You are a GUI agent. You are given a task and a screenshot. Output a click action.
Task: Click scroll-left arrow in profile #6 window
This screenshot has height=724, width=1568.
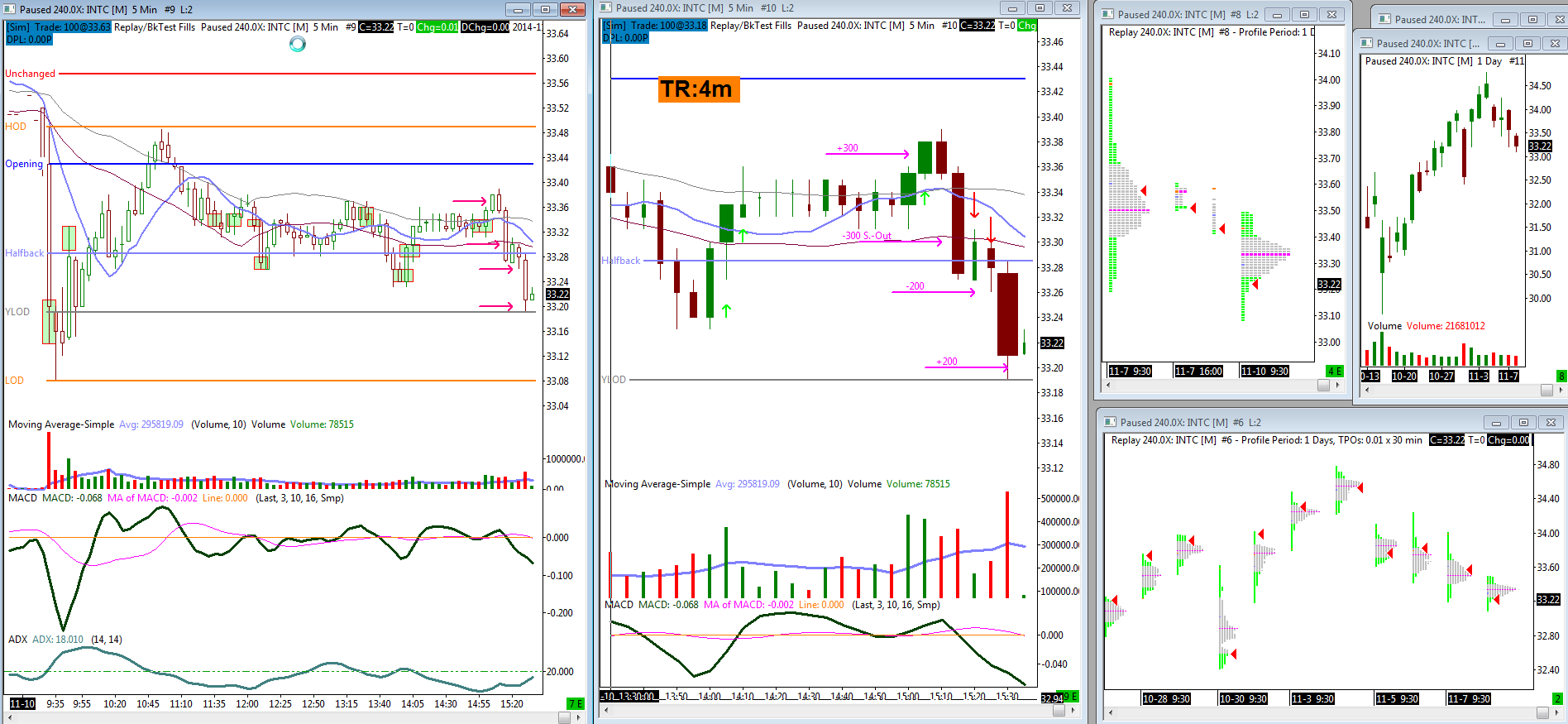[x=1111, y=712]
